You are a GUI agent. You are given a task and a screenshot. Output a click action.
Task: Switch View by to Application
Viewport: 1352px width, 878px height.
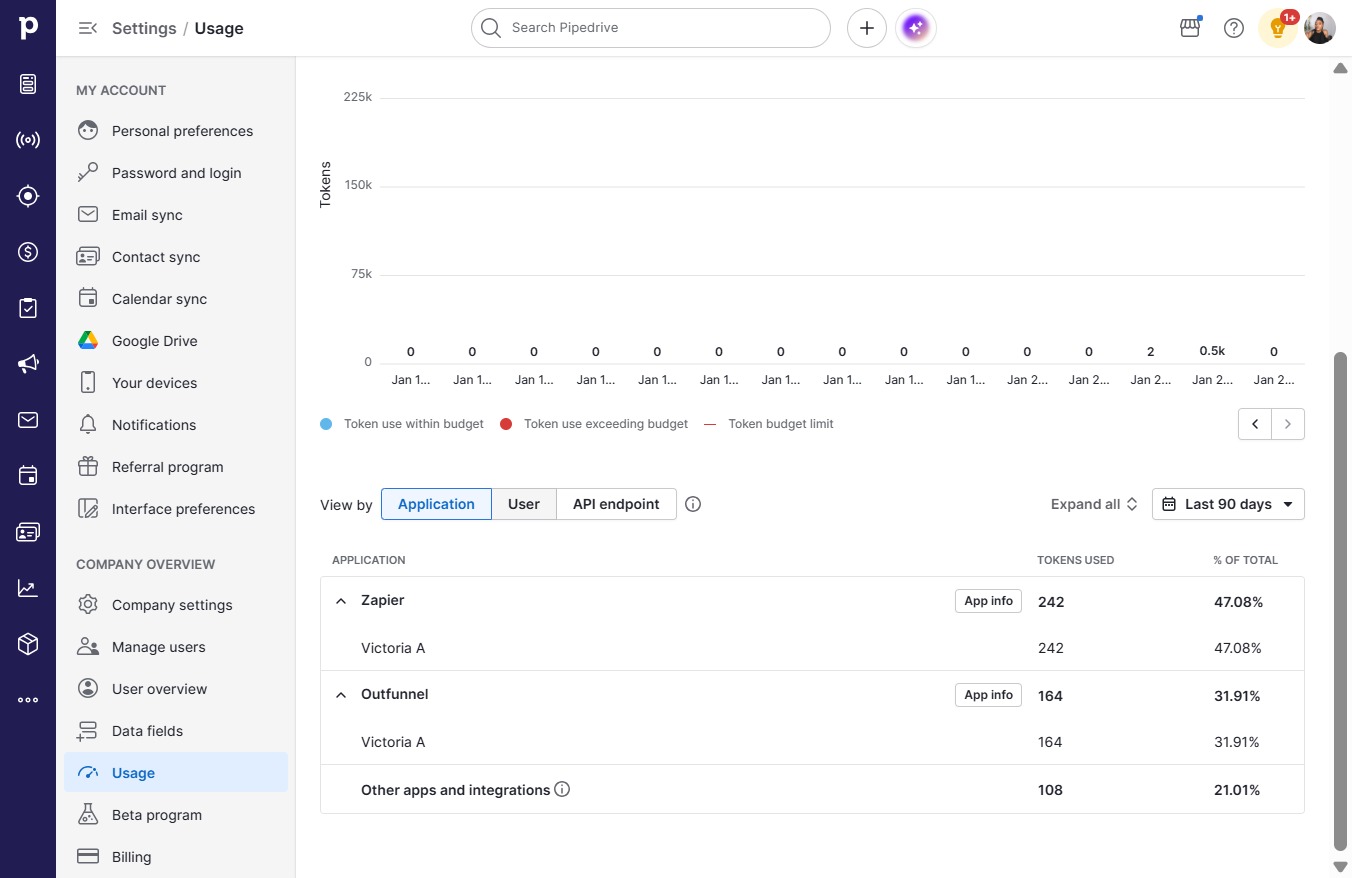tap(436, 504)
